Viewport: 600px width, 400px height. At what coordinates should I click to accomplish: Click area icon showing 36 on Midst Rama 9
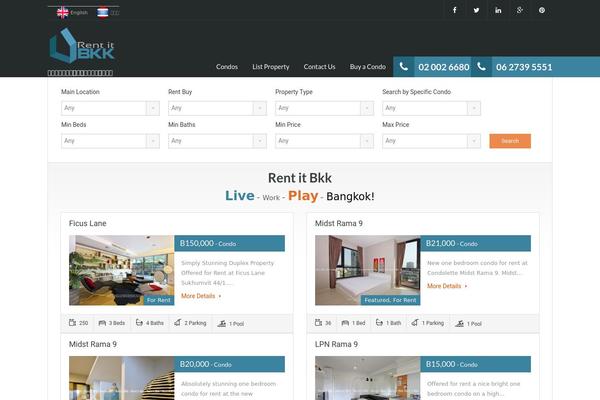tap(318, 323)
